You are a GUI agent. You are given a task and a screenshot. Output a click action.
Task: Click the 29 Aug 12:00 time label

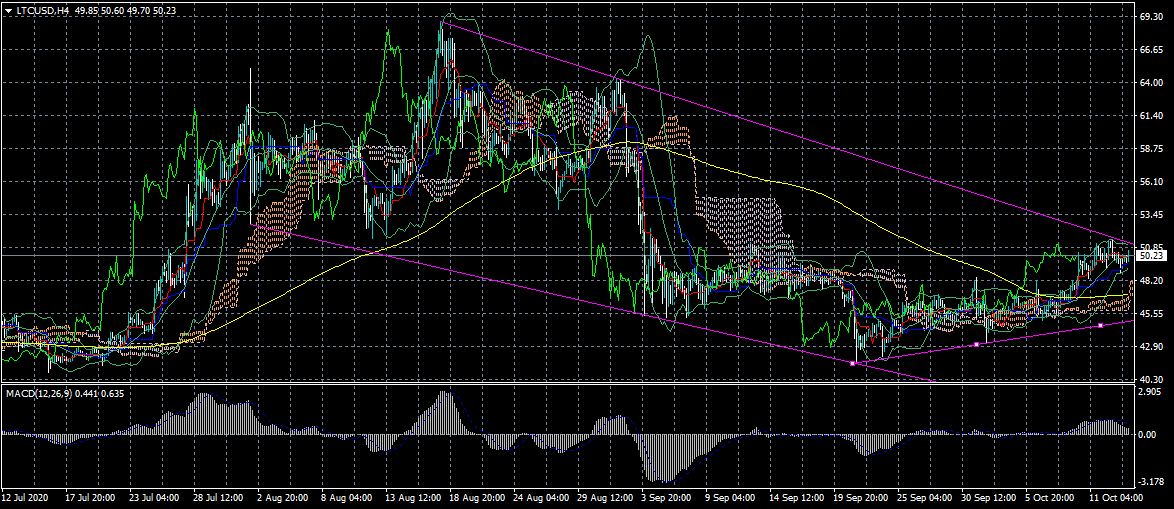point(603,497)
